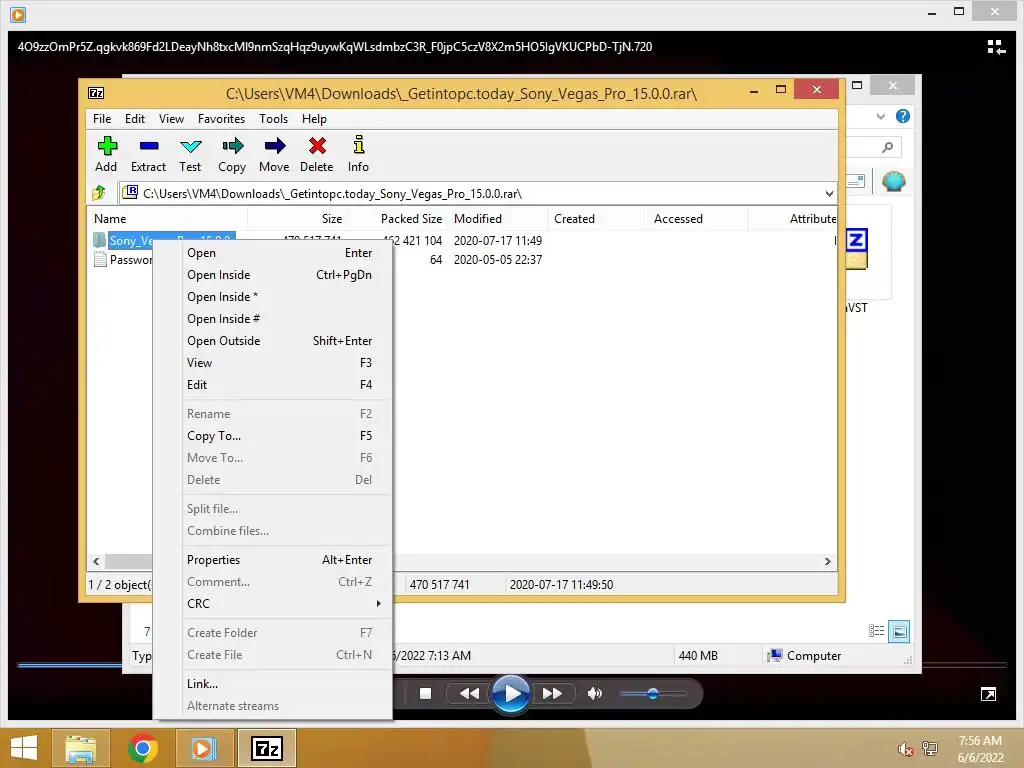Open File Explorer from the taskbar

(80, 748)
